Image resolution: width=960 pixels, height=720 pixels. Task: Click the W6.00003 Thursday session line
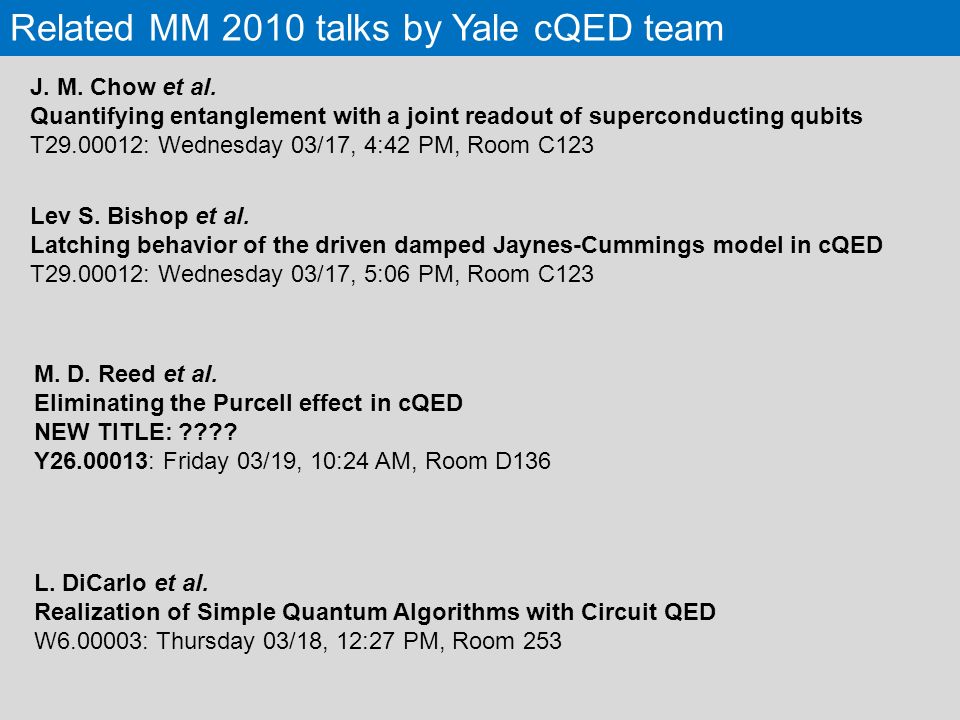tap(298, 641)
